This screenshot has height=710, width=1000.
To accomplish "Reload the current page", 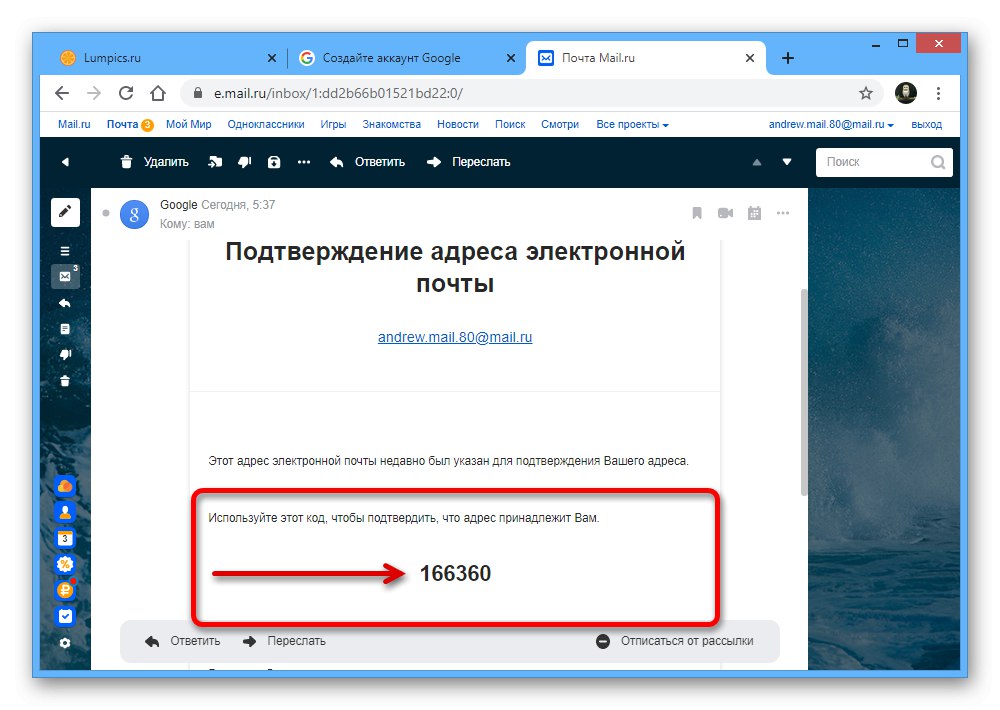I will [126, 93].
